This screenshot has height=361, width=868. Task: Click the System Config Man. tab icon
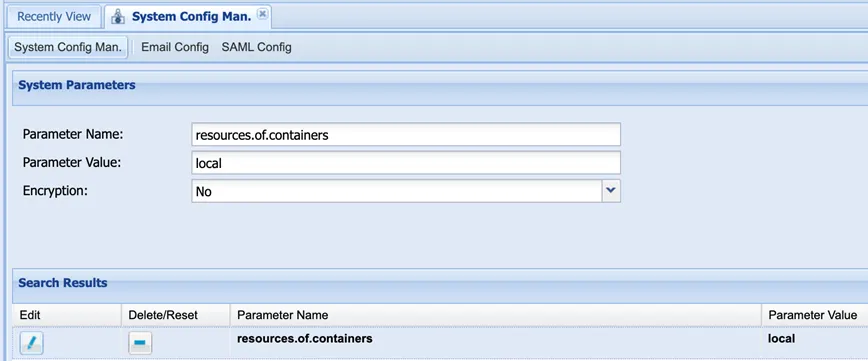pos(118,17)
